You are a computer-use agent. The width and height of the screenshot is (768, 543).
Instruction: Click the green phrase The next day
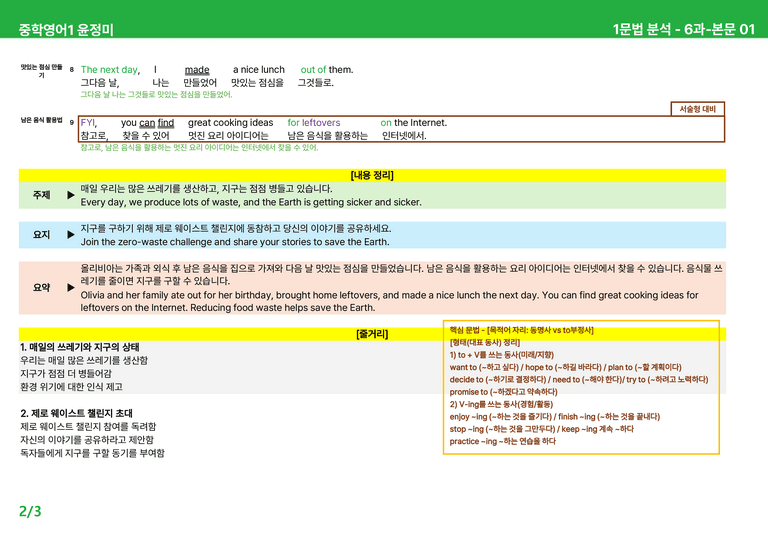tap(109, 70)
